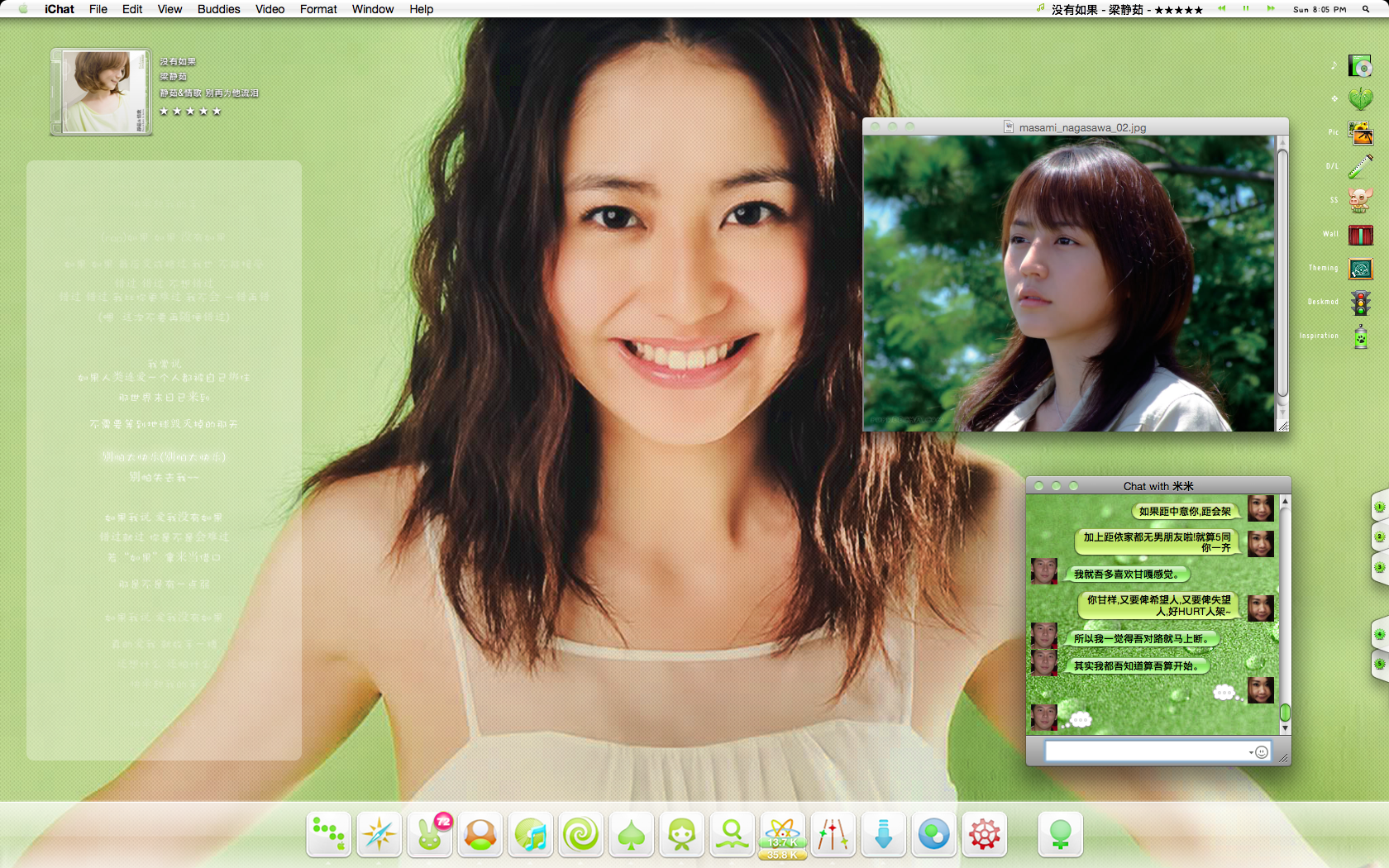Viewport: 1389px width, 868px height.
Task: Open the D/L test tube desktop icon
Action: [1360, 167]
